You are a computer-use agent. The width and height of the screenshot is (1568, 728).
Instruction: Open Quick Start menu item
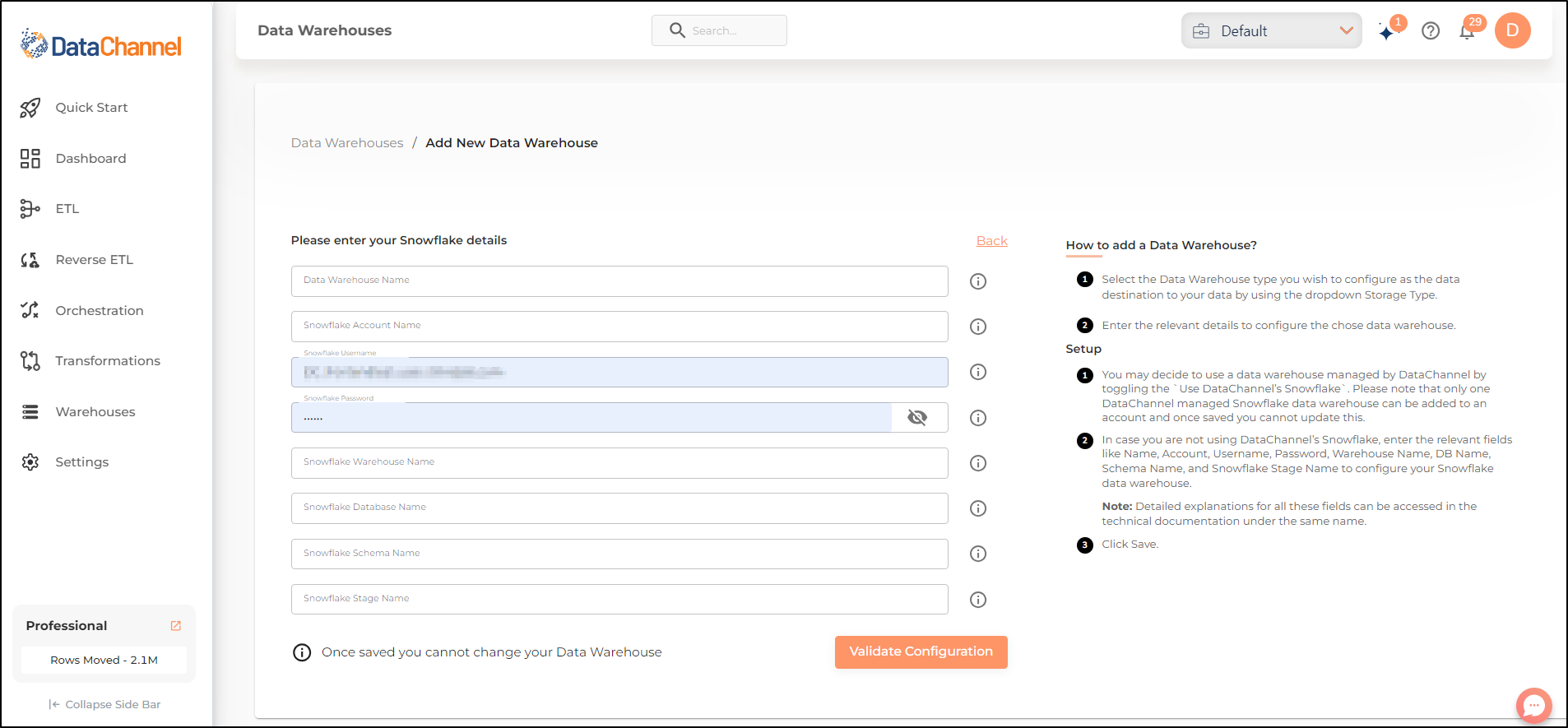(x=91, y=108)
